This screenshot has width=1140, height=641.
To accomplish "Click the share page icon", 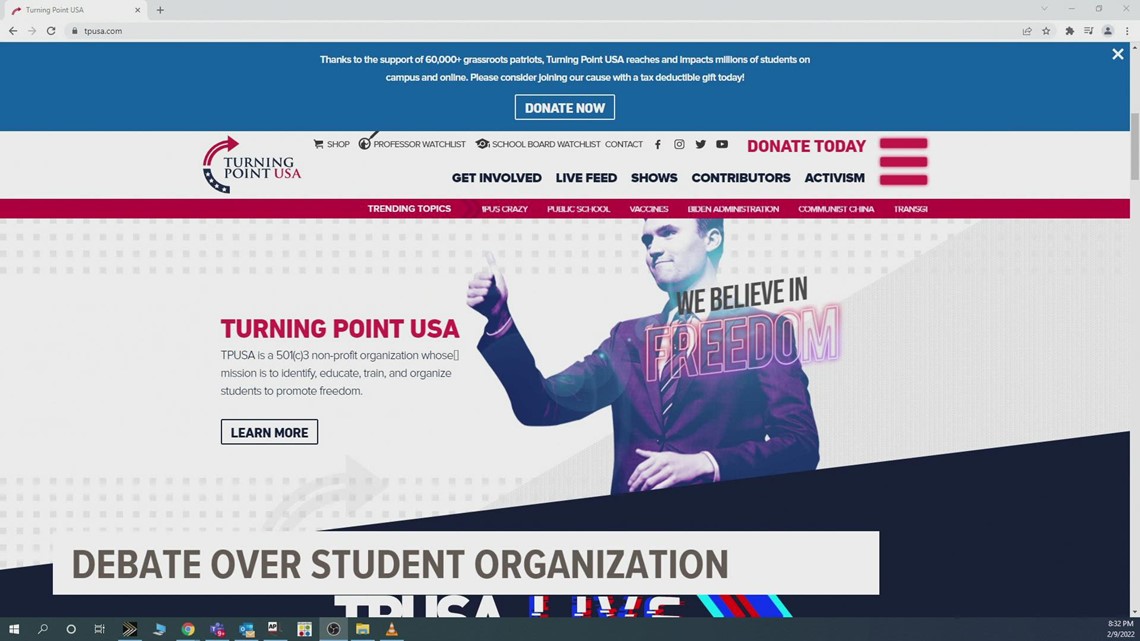I will click(1027, 31).
